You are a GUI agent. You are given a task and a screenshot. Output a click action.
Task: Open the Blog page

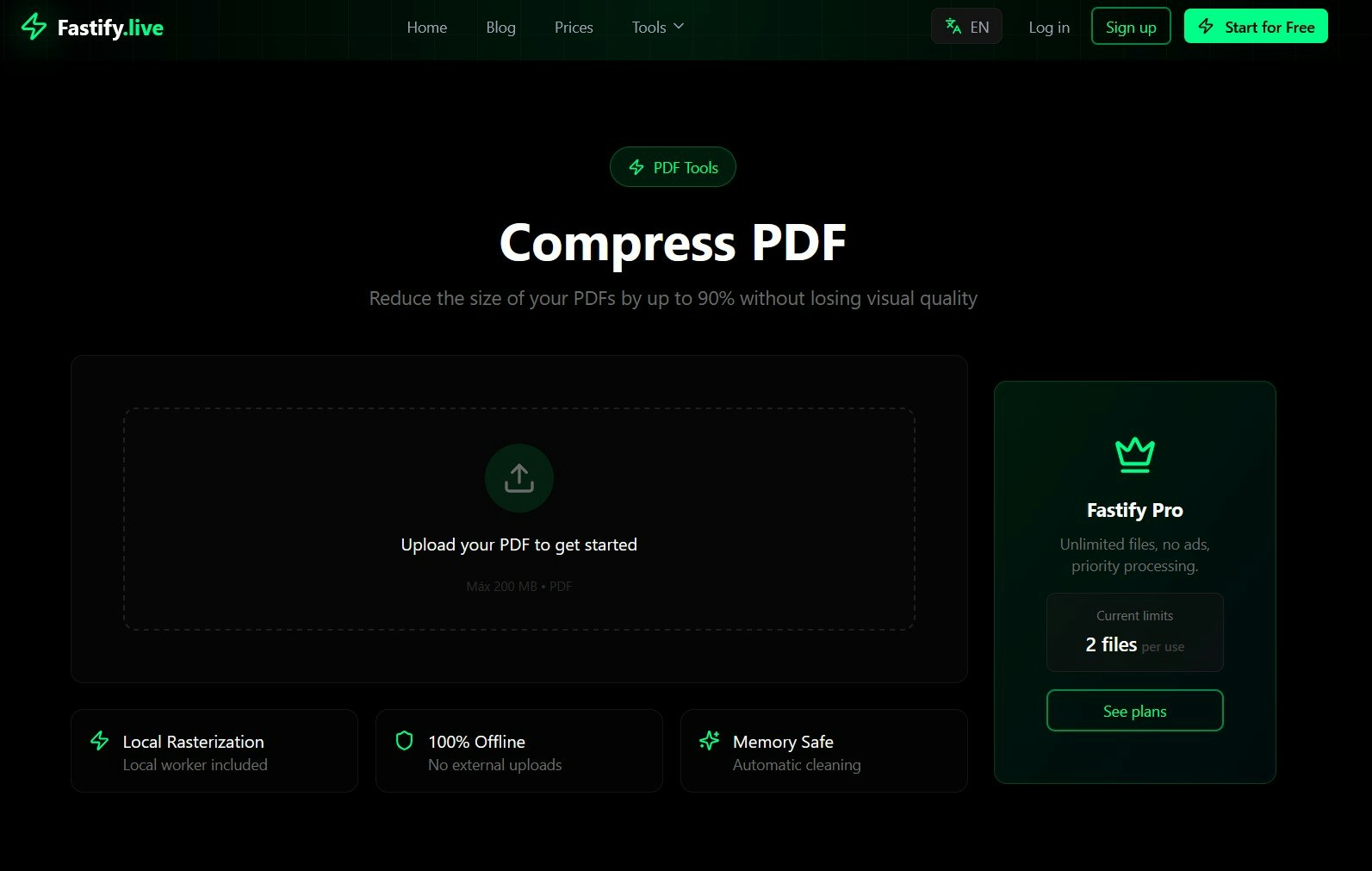pos(500,28)
